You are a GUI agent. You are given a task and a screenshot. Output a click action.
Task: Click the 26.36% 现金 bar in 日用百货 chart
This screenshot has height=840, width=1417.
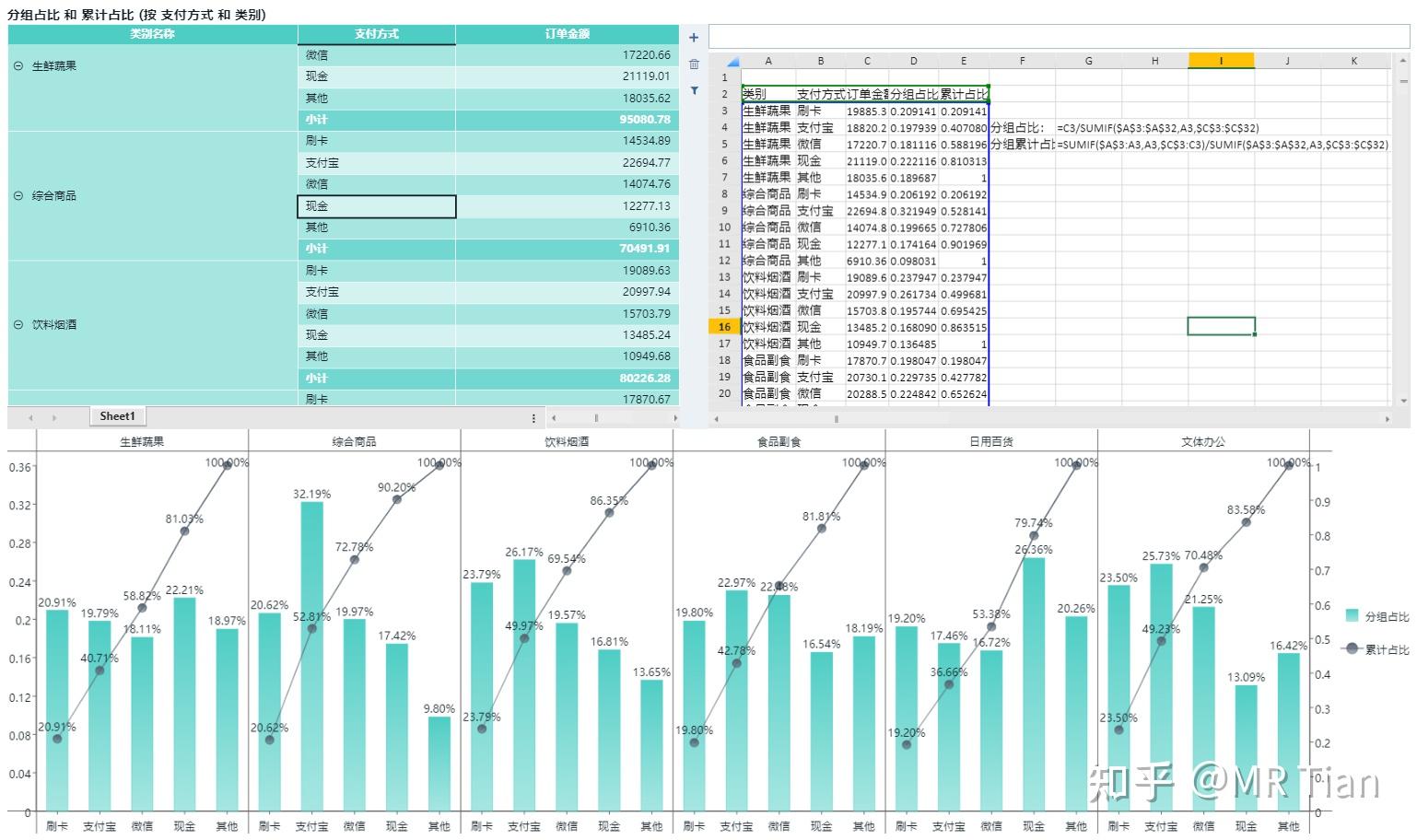1034,683
